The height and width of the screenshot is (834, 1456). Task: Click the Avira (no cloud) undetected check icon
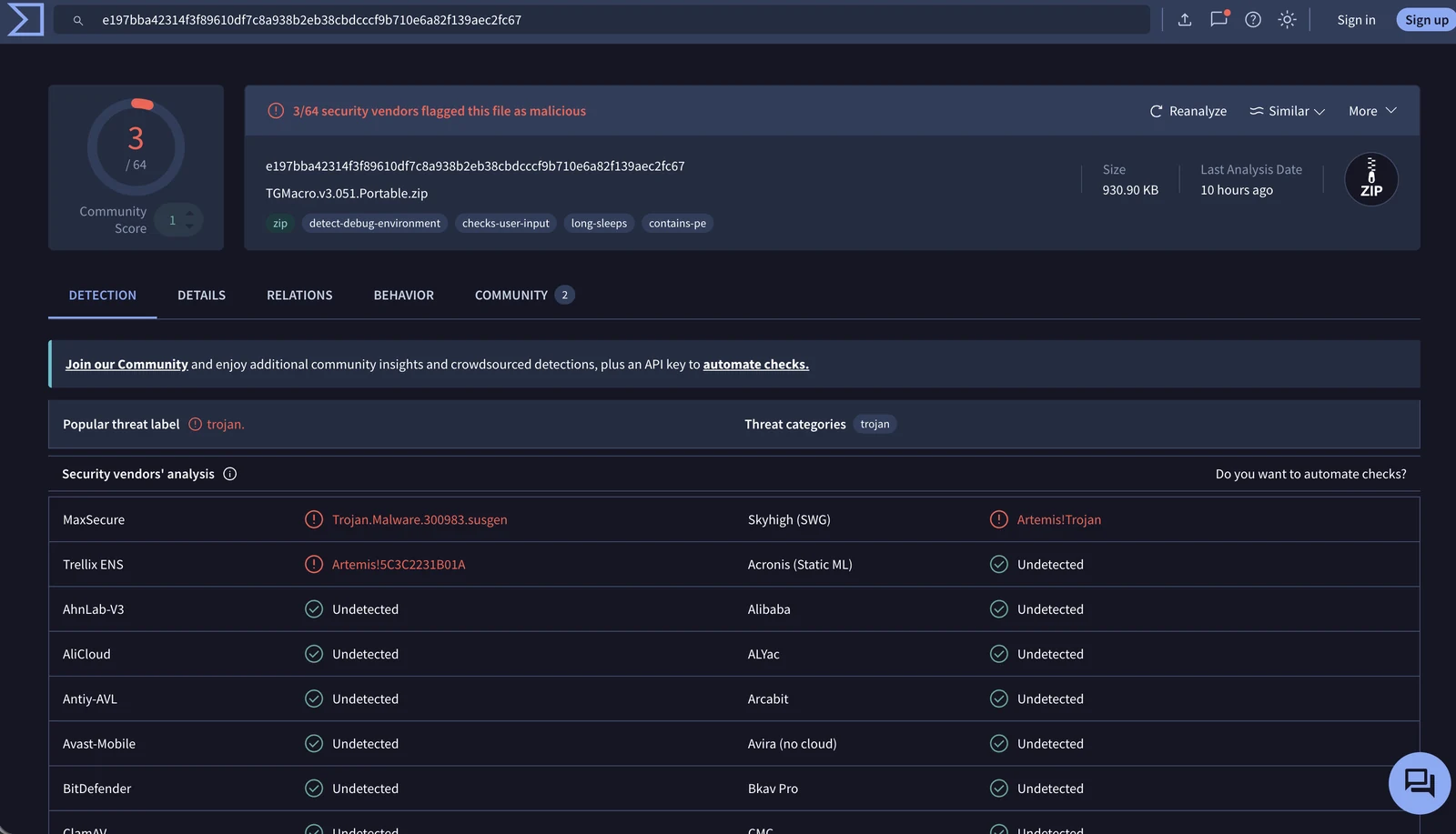[x=999, y=743]
